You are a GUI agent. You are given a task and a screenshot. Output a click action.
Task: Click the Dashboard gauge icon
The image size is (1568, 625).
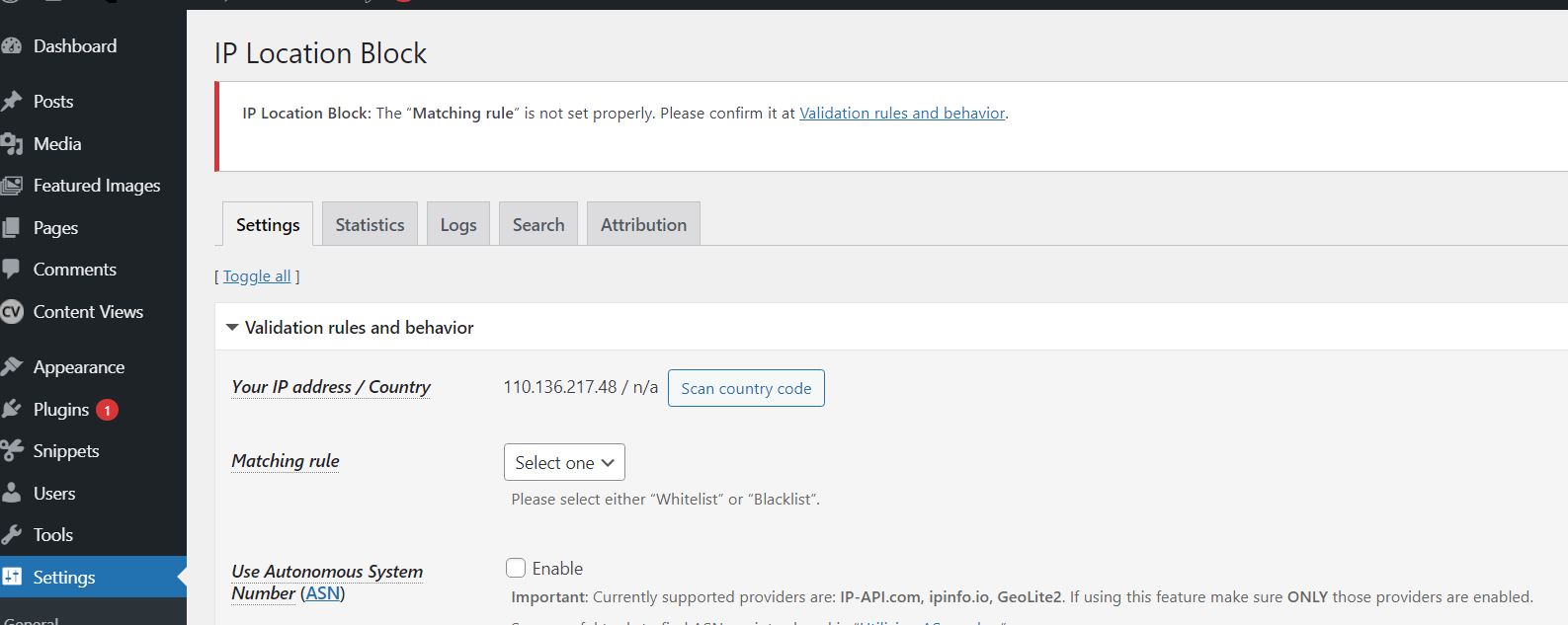click(11, 46)
